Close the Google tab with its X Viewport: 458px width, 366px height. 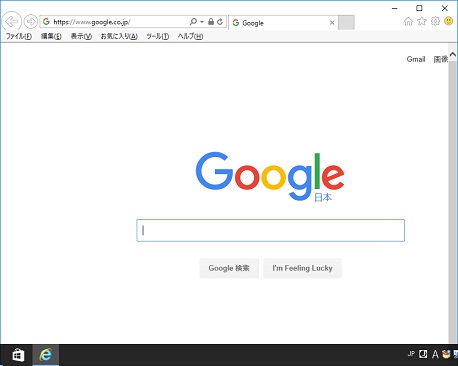click(332, 23)
